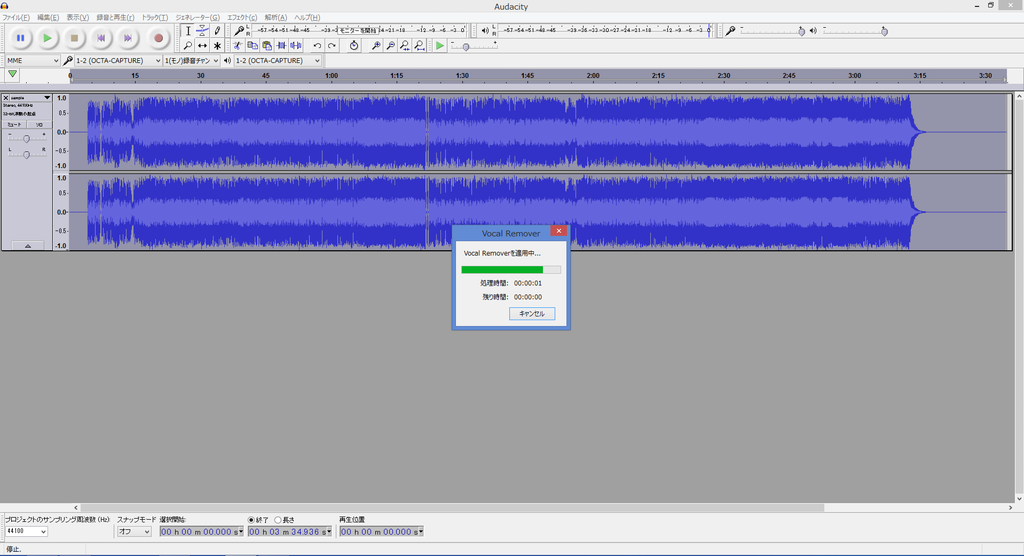
Task: Click the timeline quick-play green triangle
Action: [12, 74]
